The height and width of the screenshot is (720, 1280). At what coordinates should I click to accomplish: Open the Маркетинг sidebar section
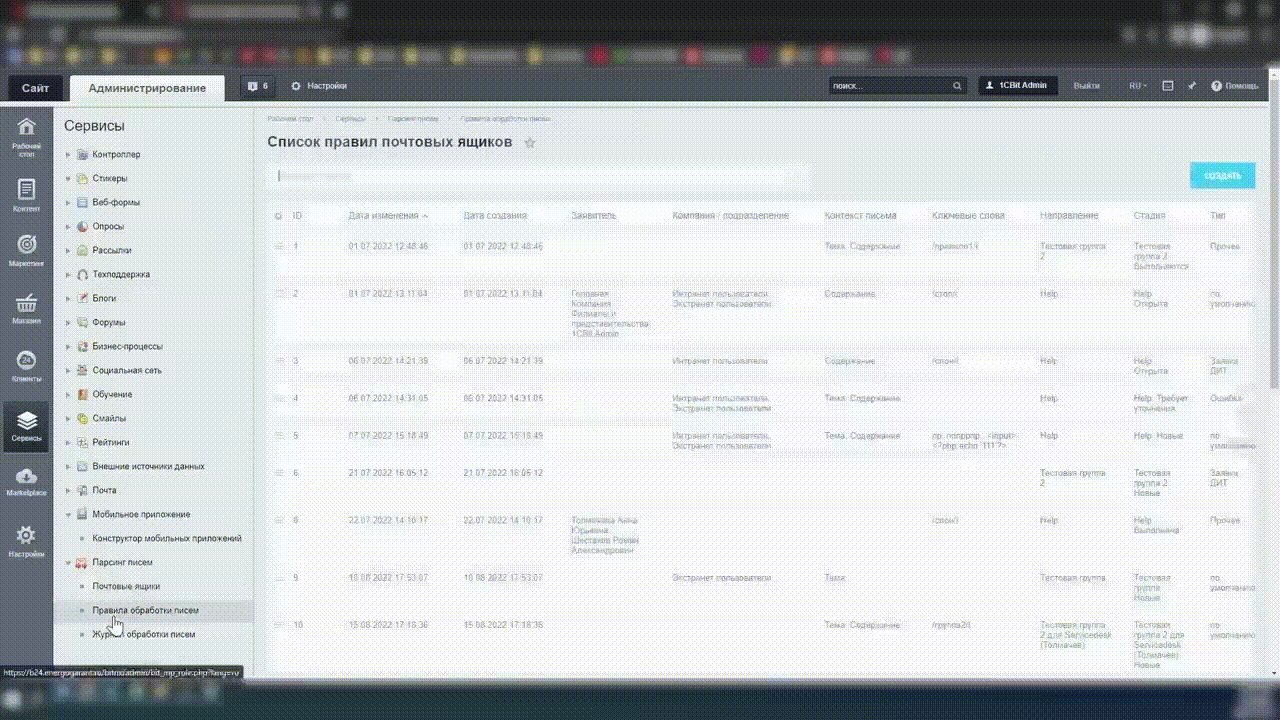tap(26, 250)
